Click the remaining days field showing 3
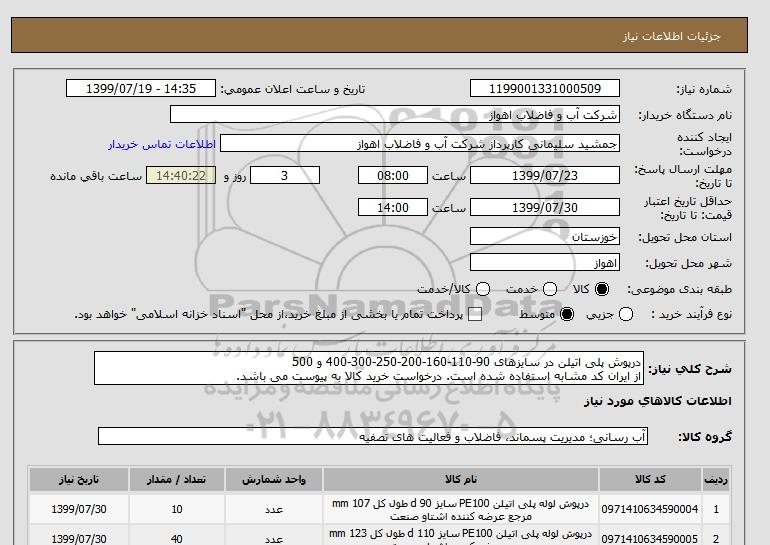 (285, 175)
